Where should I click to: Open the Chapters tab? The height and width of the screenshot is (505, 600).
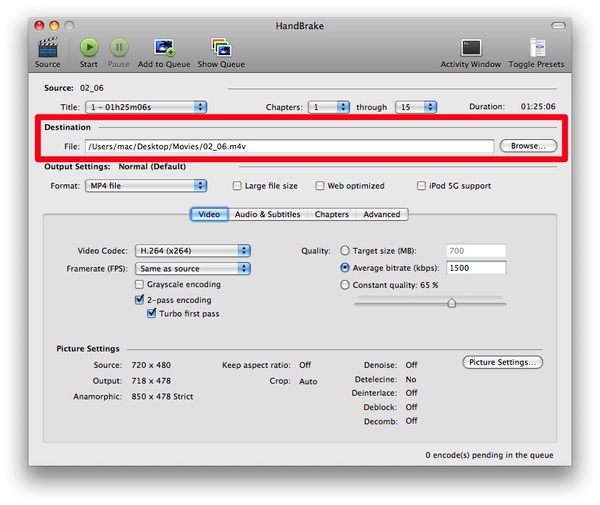332,214
